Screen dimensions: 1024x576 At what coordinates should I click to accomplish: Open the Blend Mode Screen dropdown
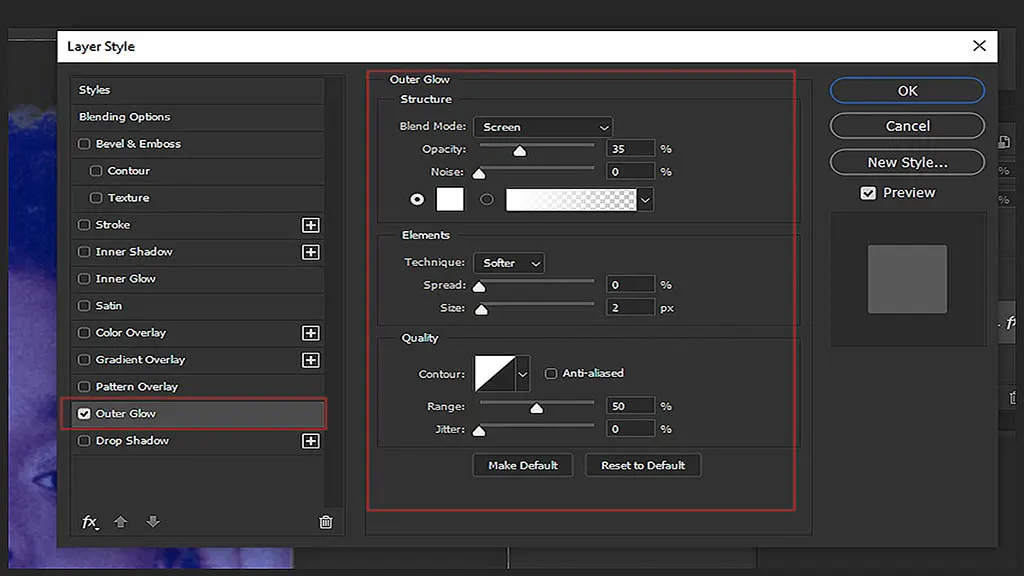click(x=543, y=127)
